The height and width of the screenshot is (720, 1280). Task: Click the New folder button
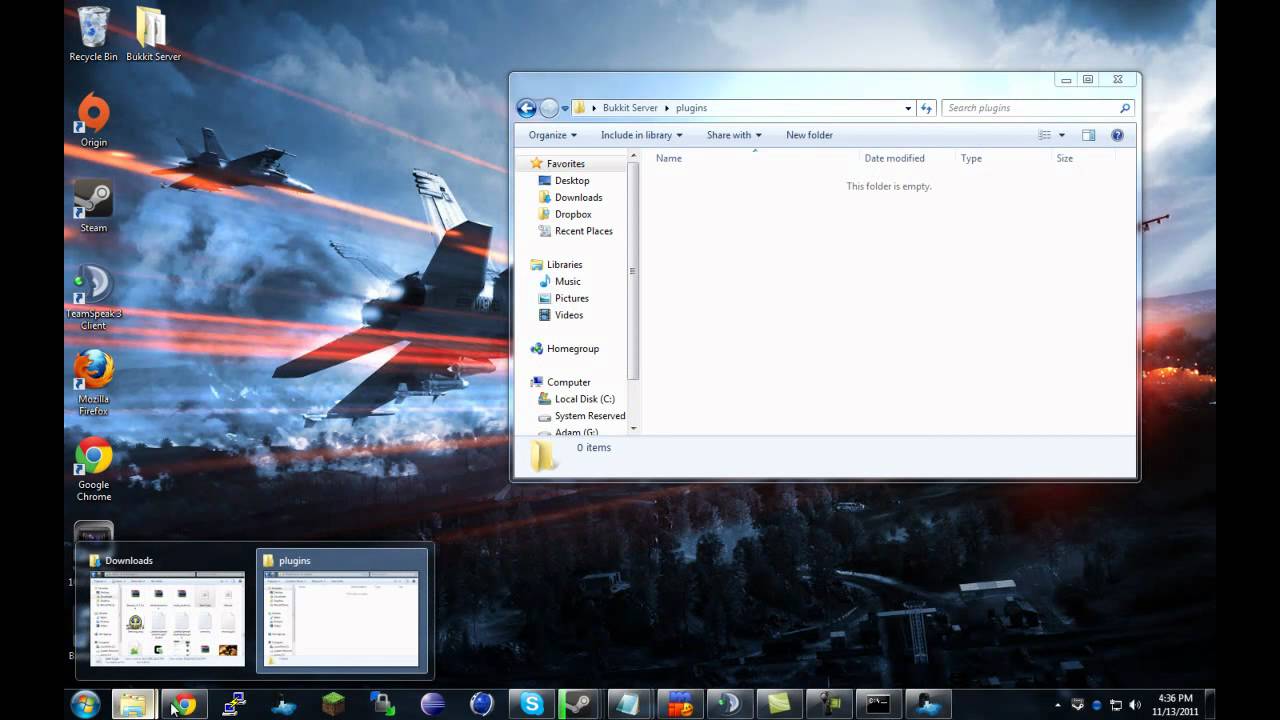809,135
